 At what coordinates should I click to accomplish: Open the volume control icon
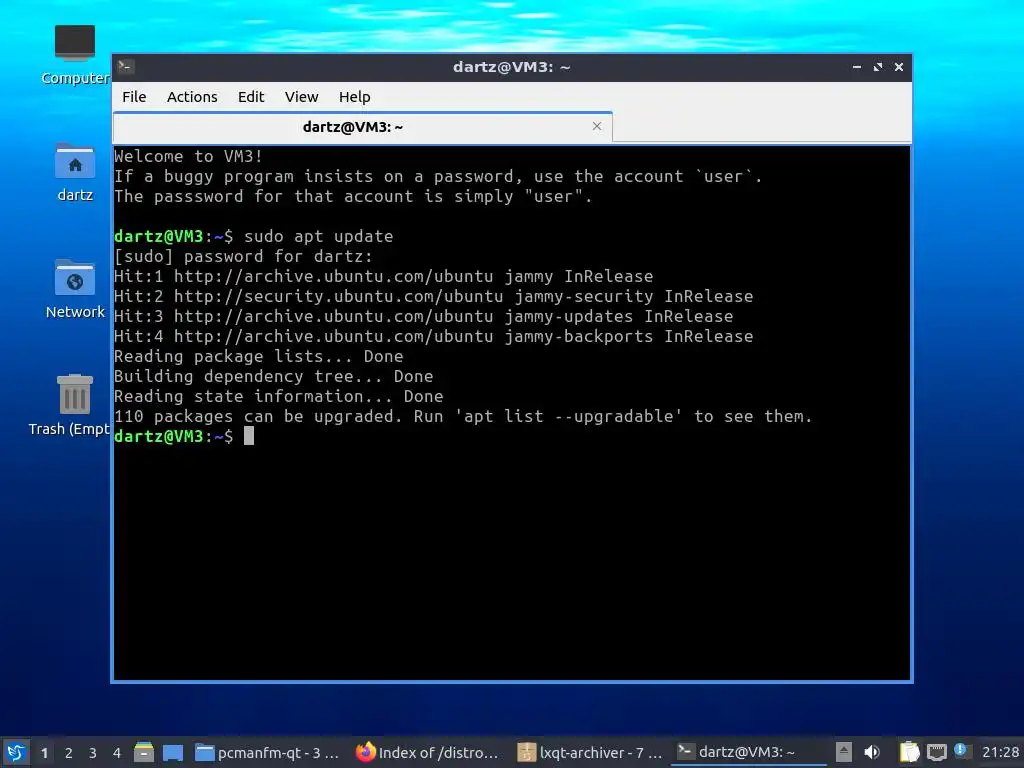click(872, 752)
